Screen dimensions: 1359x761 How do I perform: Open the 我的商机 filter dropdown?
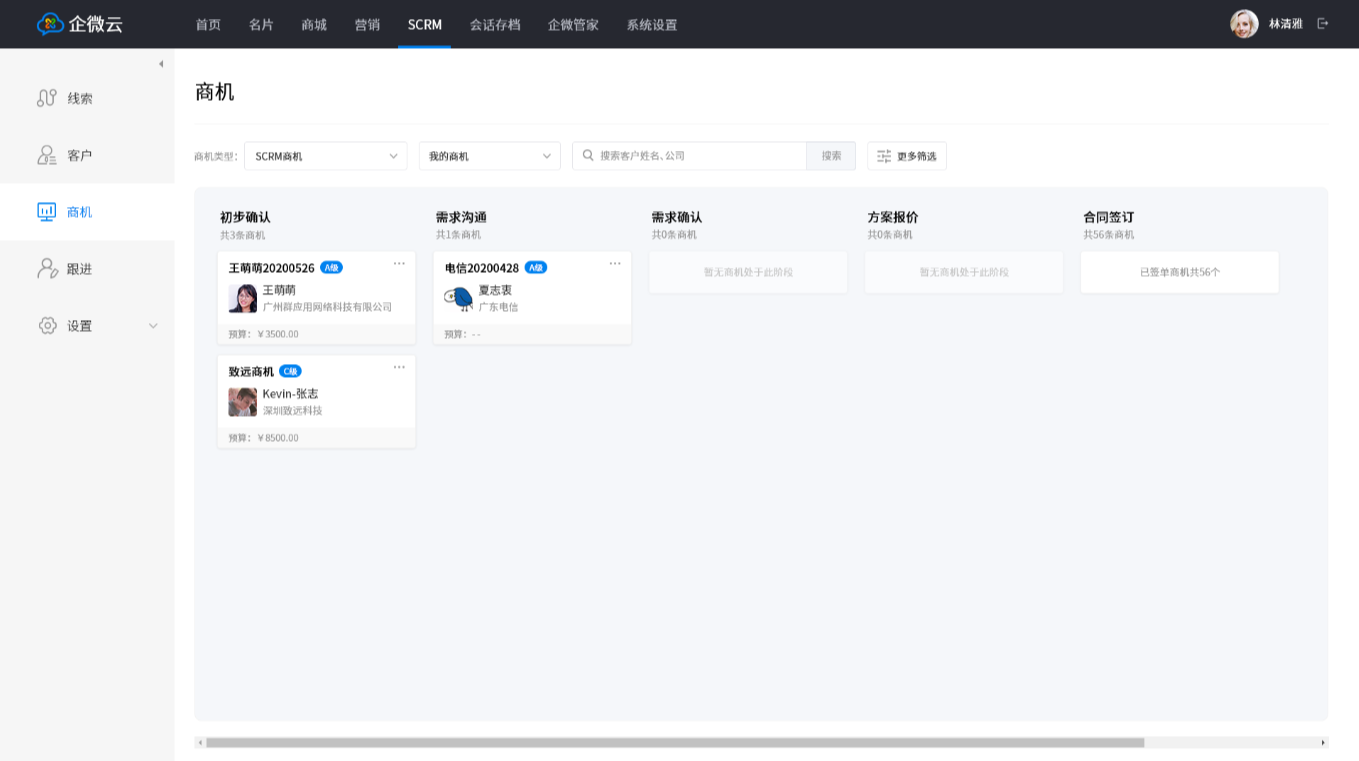pyautogui.click(x=489, y=156)
